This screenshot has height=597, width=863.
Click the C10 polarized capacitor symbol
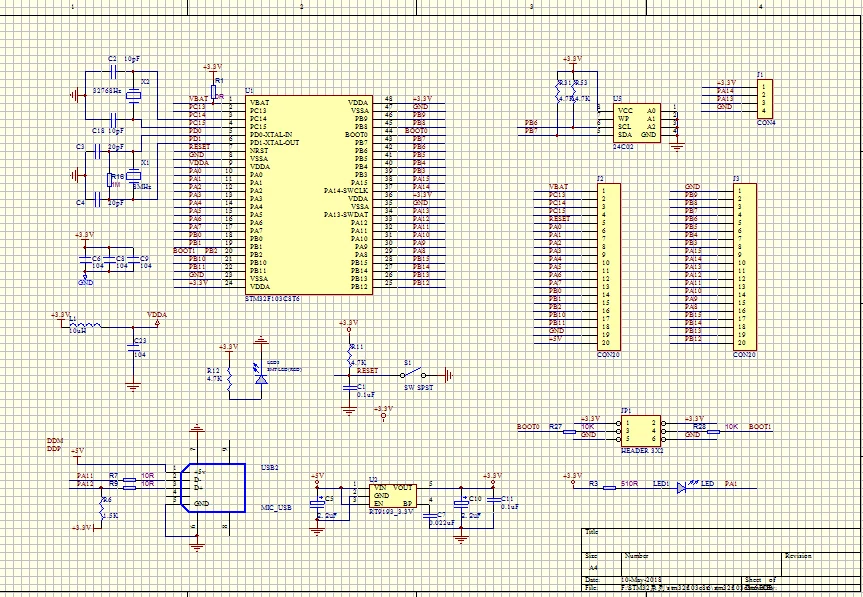(x=461, y=503)
